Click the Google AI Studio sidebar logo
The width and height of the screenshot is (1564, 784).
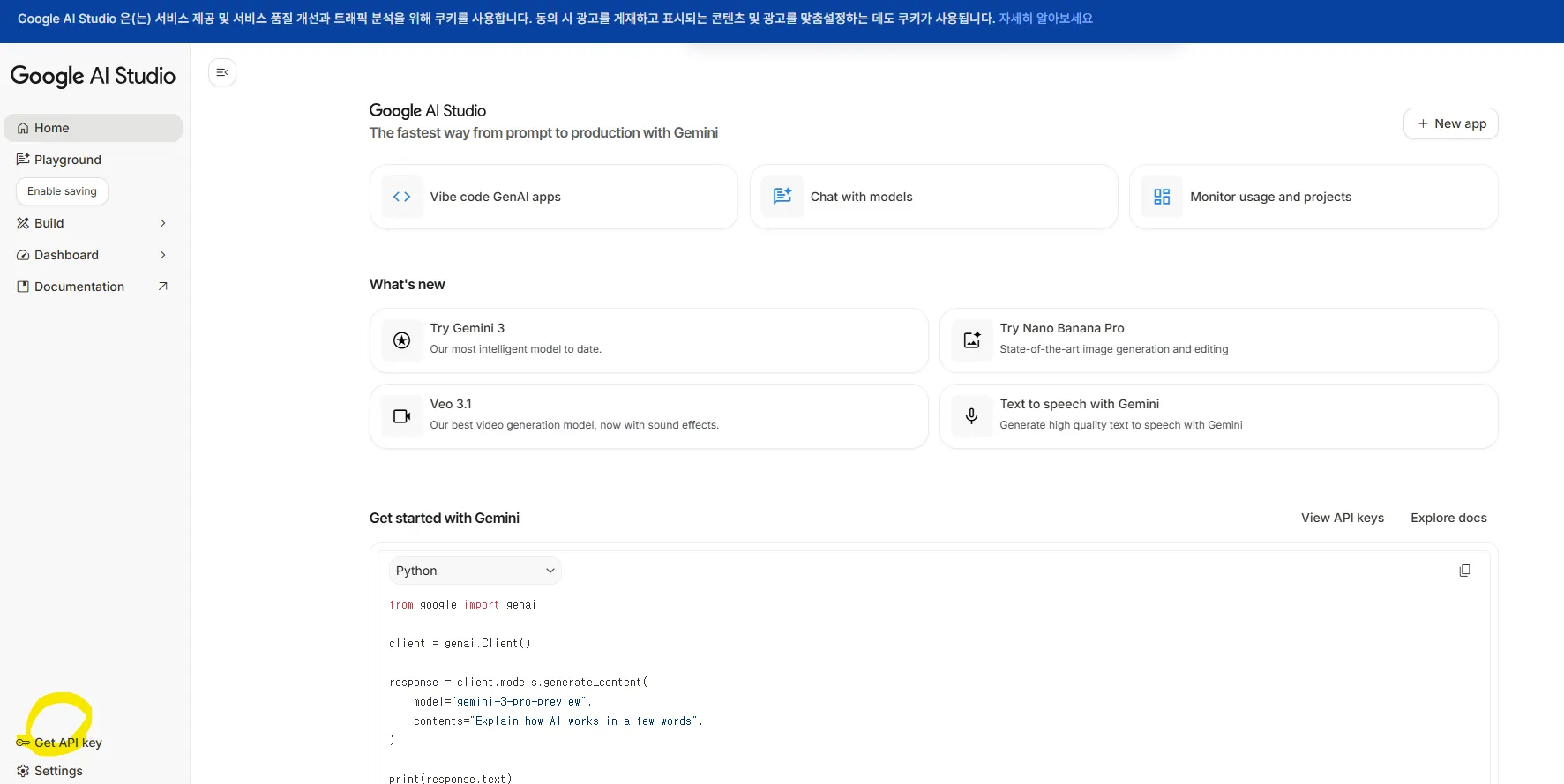pos(93,76)
